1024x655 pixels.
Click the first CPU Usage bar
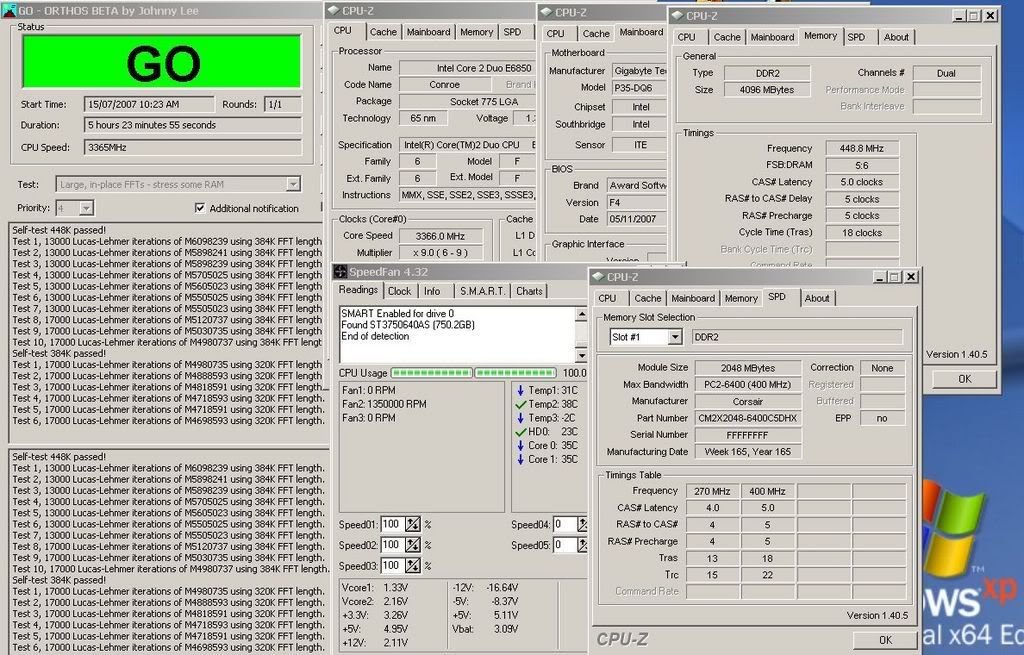tap(432, 373)
